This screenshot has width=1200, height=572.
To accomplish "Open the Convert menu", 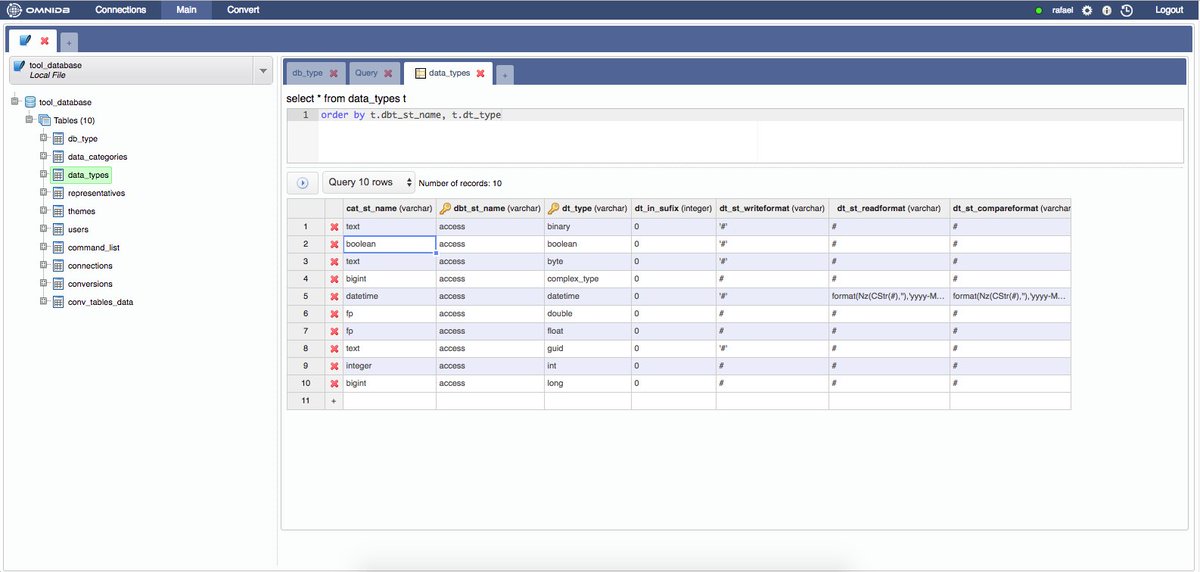I will click(243, 10).
